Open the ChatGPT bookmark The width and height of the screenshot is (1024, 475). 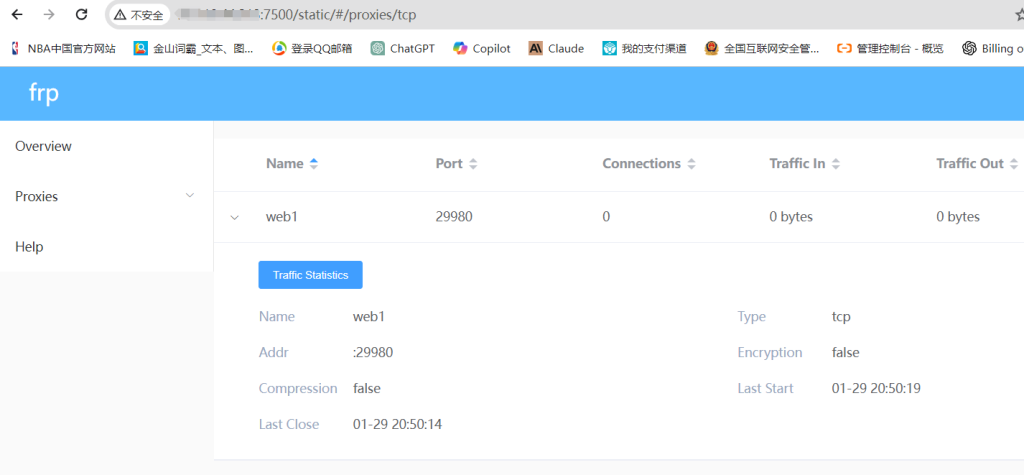[402, 48]
